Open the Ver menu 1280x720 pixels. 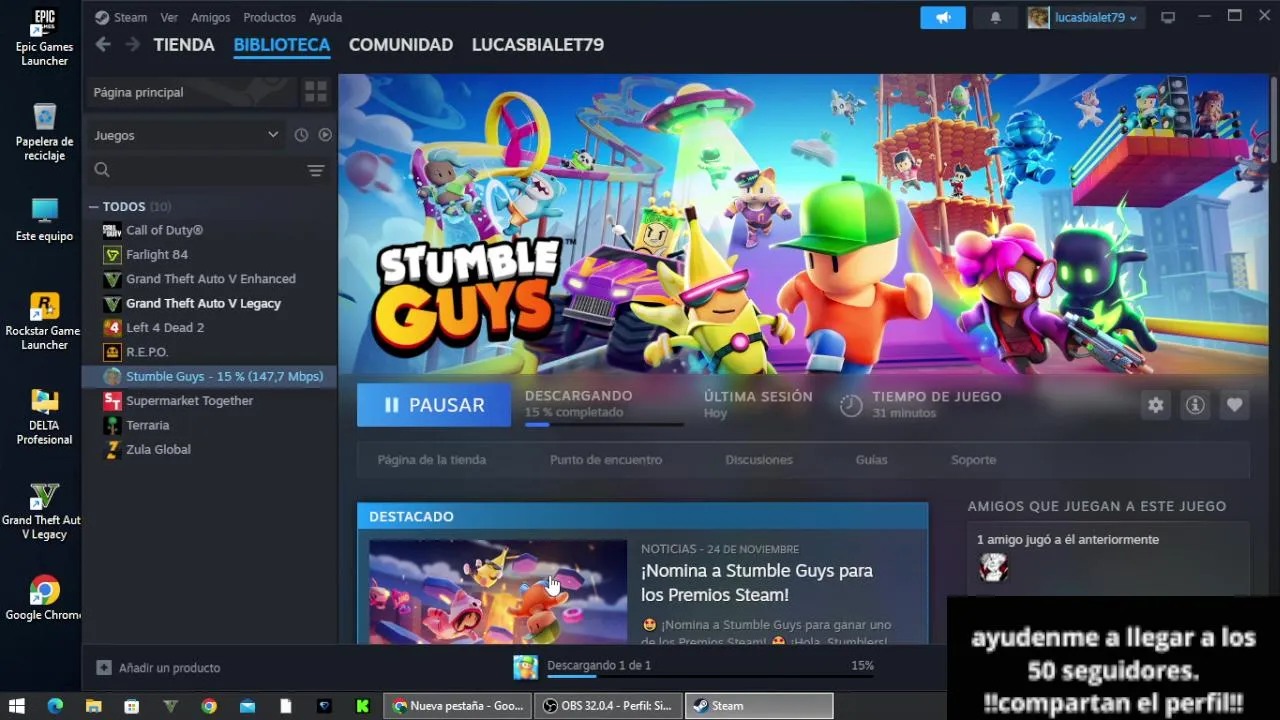click(169, 17)
